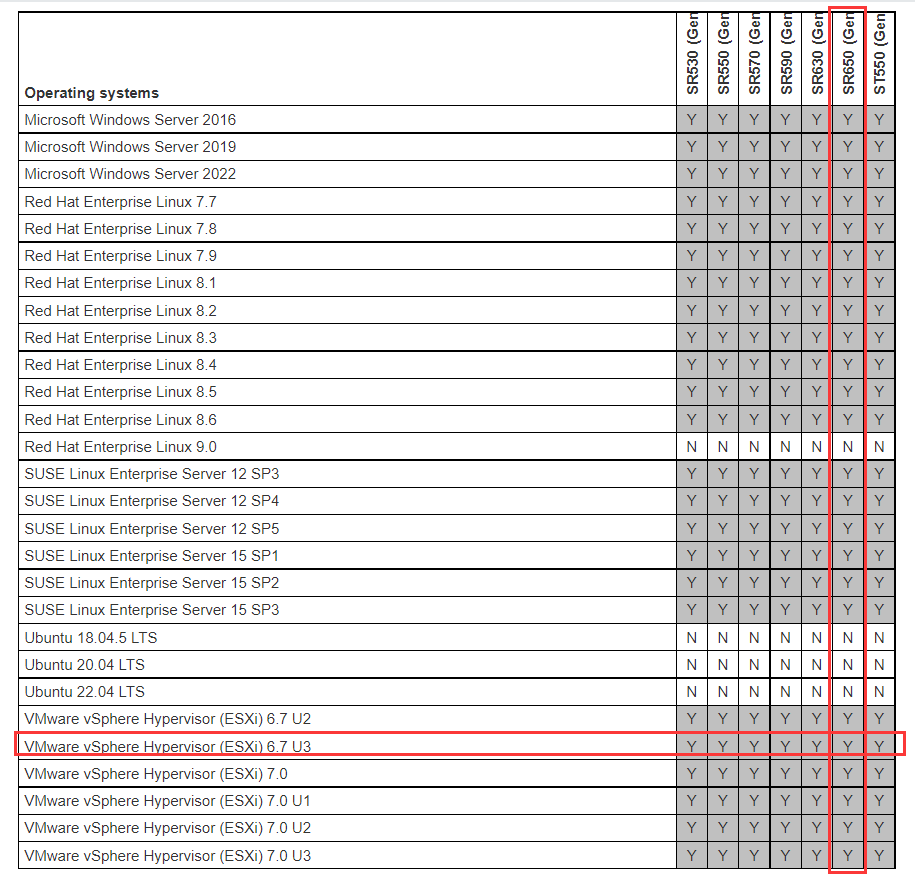Select 'Red Hat Enterprise Linux 8.4' text
Screen dimensions: 915x876
pos(120,365)
